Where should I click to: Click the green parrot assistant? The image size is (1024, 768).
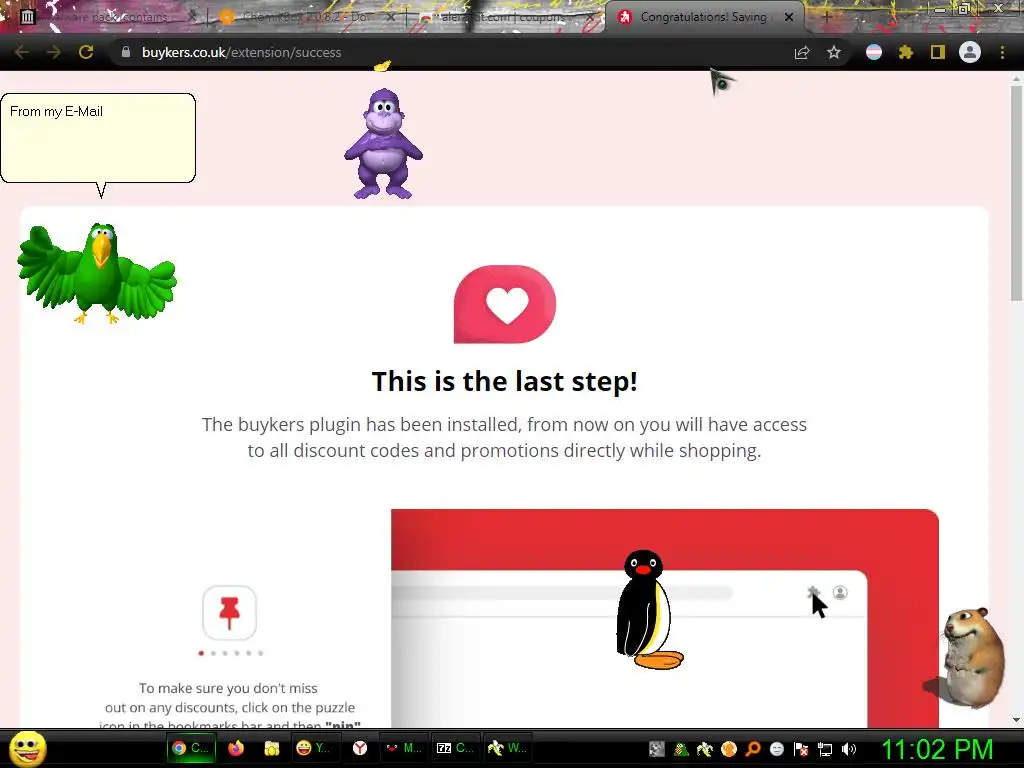point(97,273)
